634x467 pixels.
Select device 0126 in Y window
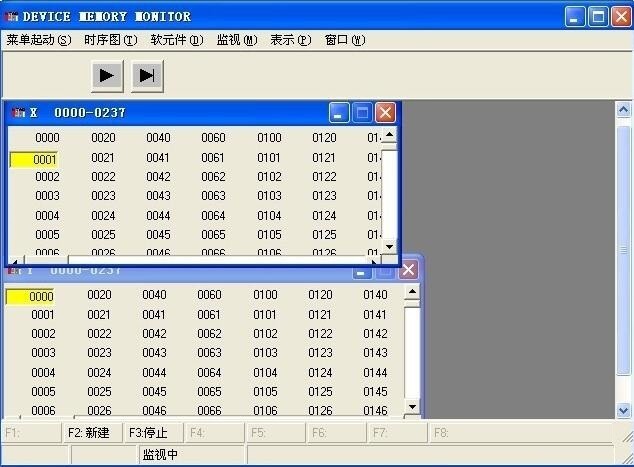click(320, 411)
